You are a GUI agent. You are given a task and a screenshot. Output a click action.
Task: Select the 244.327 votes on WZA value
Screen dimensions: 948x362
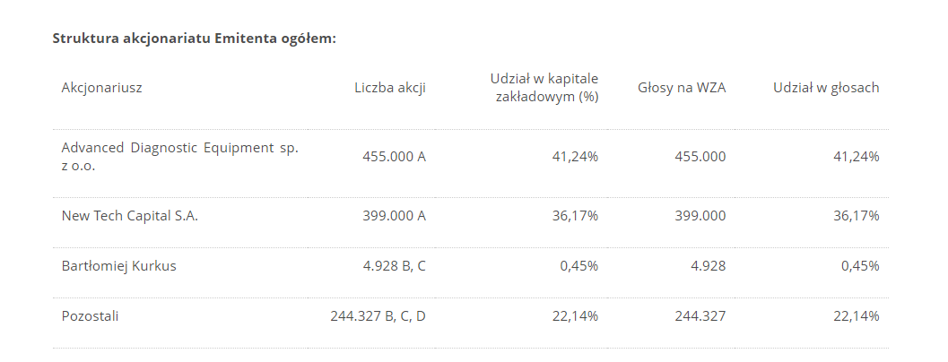[700, 316]
